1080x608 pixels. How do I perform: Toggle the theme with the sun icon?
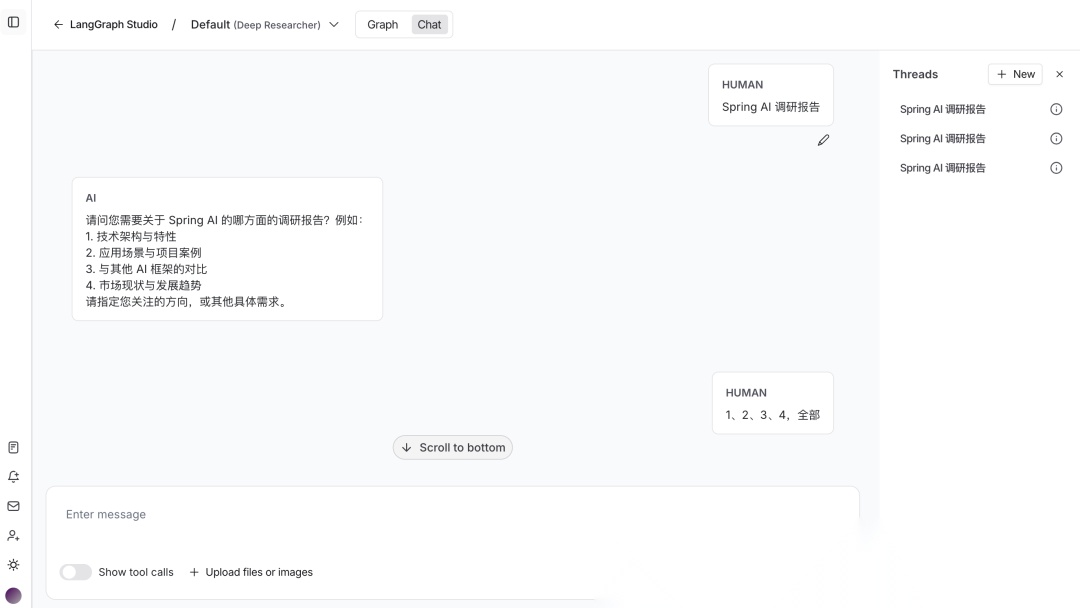click(13, 564)
